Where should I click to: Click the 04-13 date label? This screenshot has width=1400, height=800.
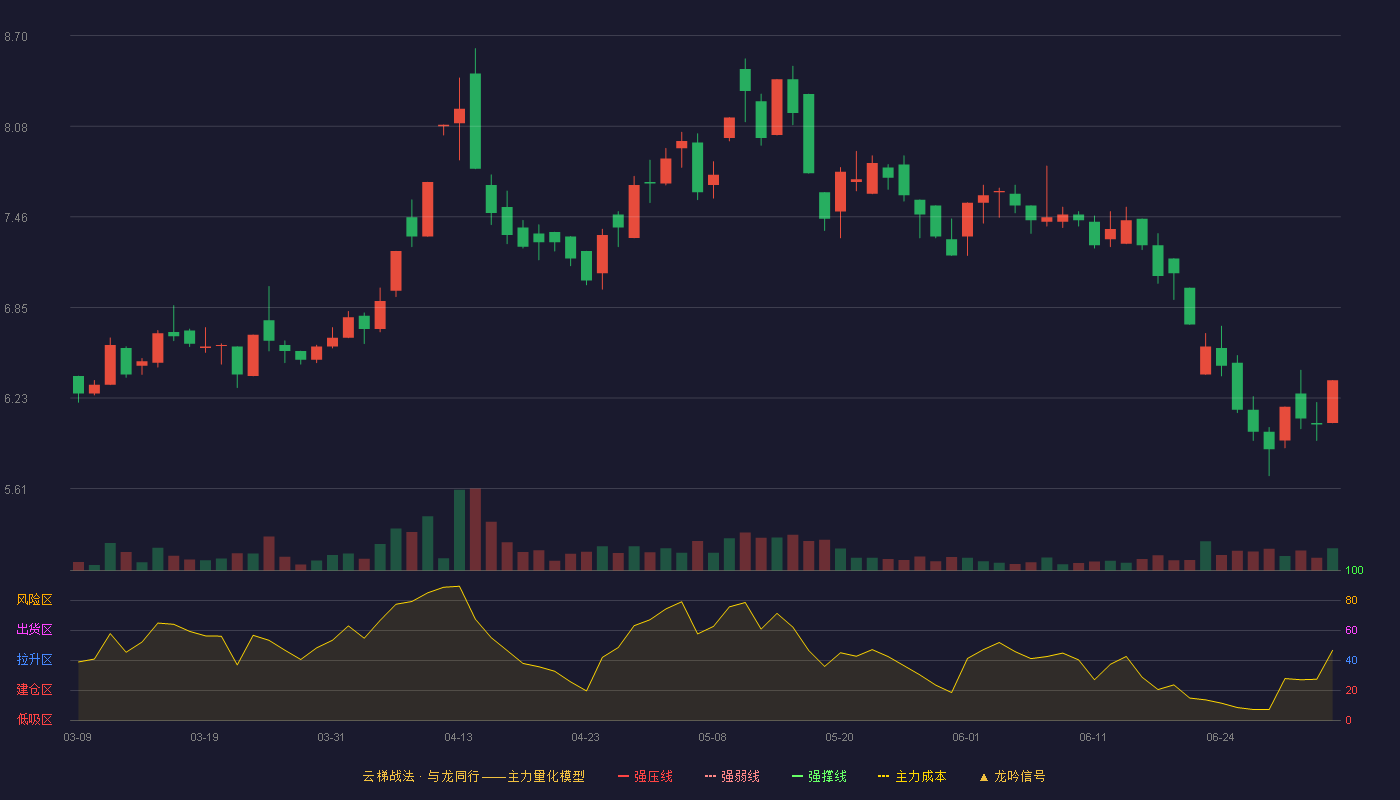click(x=458, y=737)
